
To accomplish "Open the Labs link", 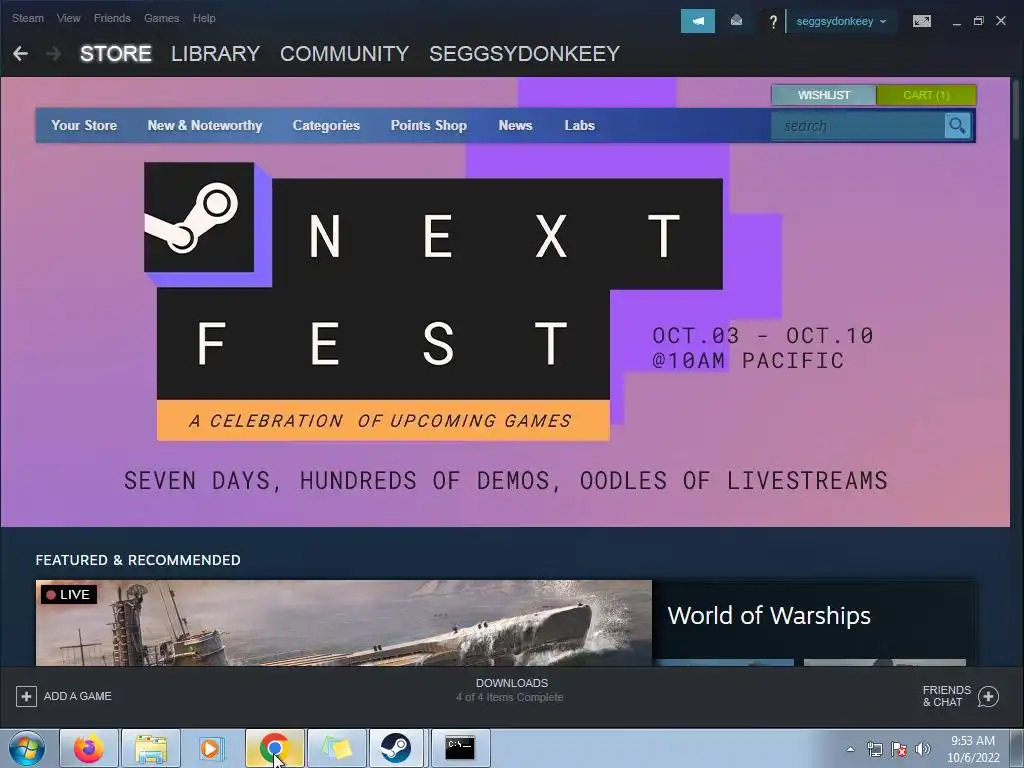I will click(x=579, y=125).
